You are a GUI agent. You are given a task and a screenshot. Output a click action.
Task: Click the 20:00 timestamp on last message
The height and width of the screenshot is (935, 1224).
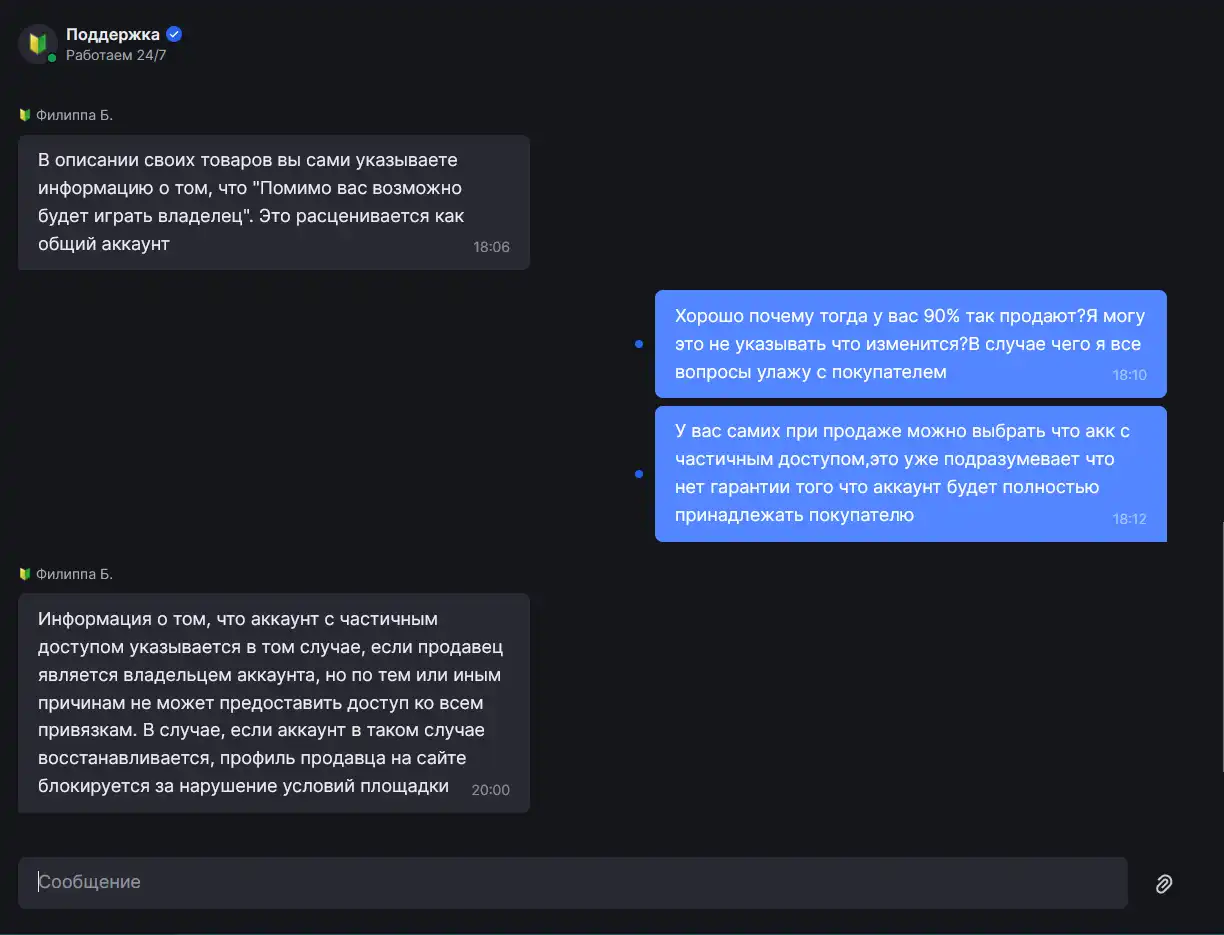tap(491, 790)
